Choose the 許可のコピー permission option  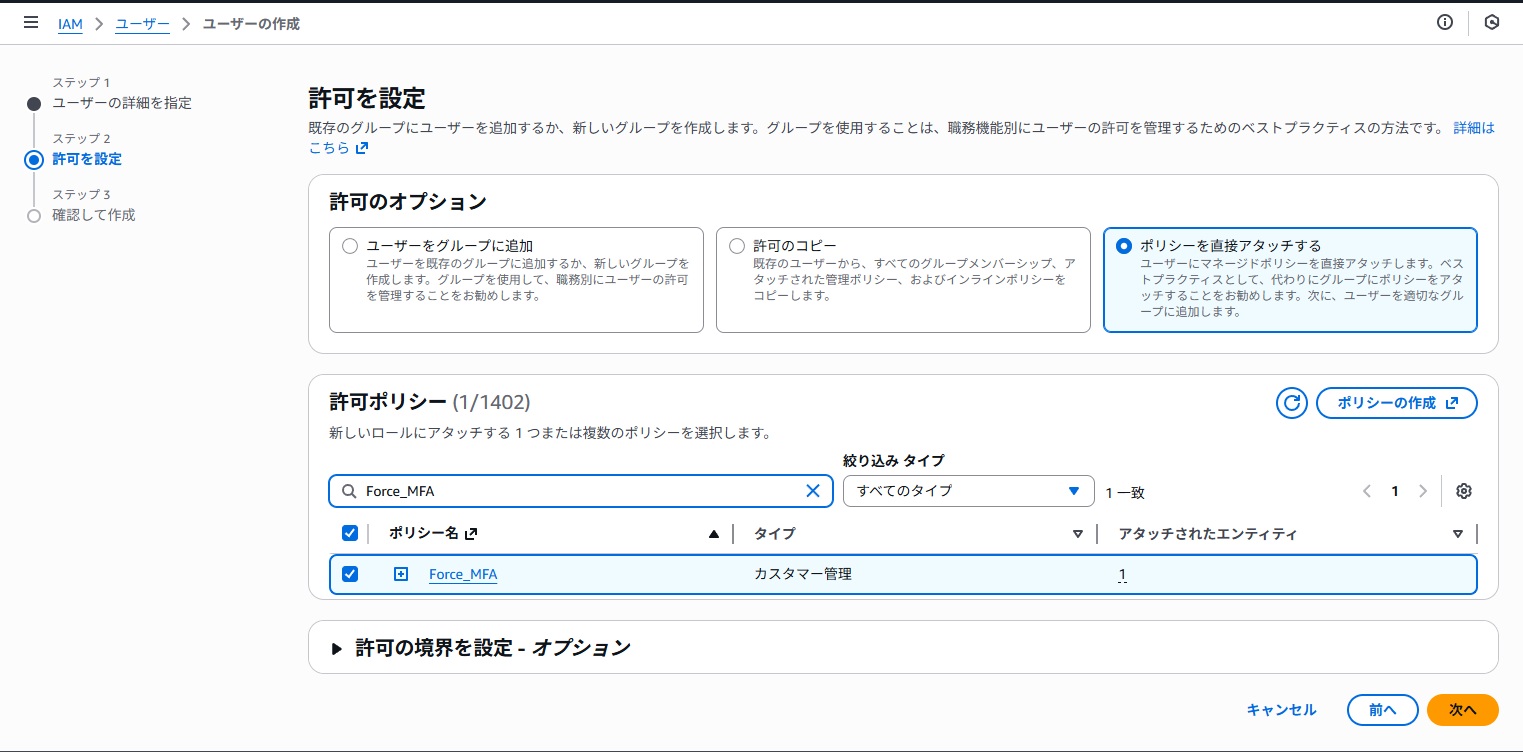coord(737,245)
